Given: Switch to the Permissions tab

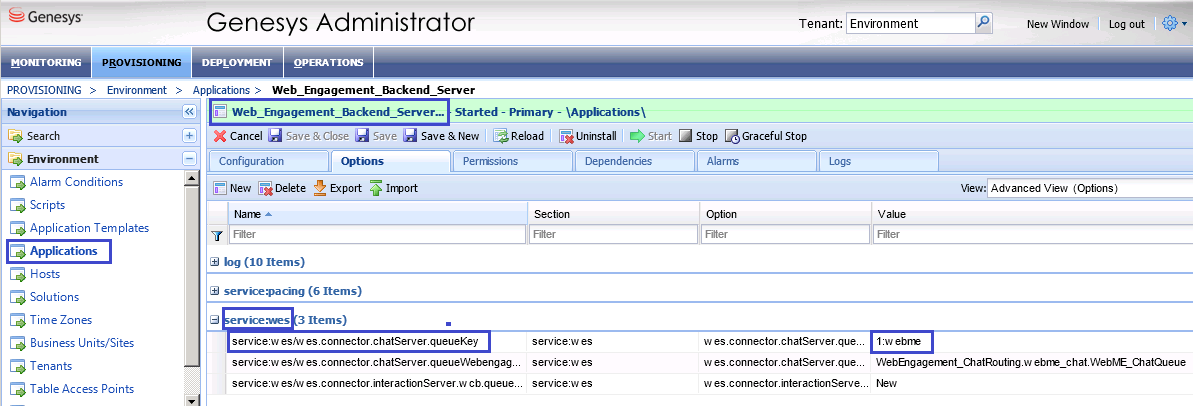Looking at the screenshot, I should click(512, 161).
